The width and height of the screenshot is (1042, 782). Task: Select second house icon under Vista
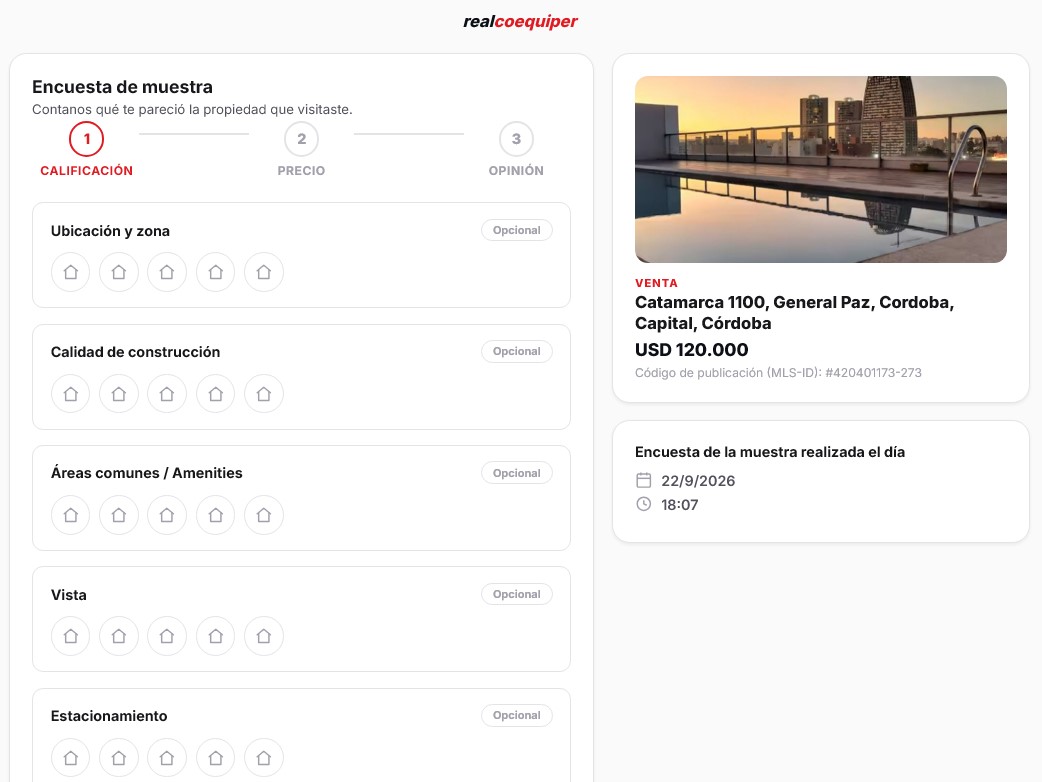119,636
